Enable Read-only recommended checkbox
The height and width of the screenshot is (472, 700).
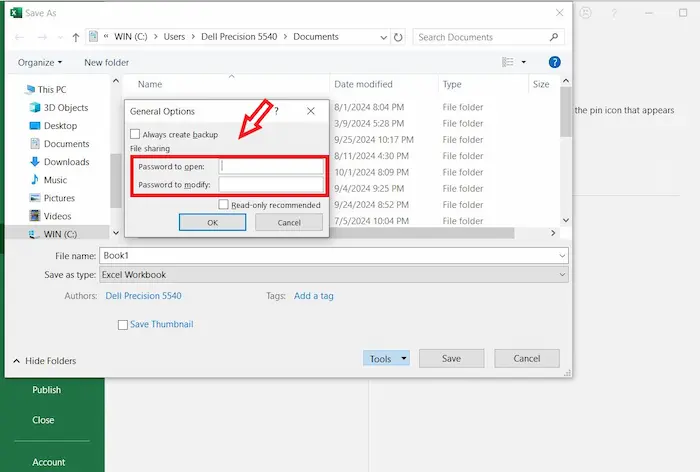click(x=223, y=205)
